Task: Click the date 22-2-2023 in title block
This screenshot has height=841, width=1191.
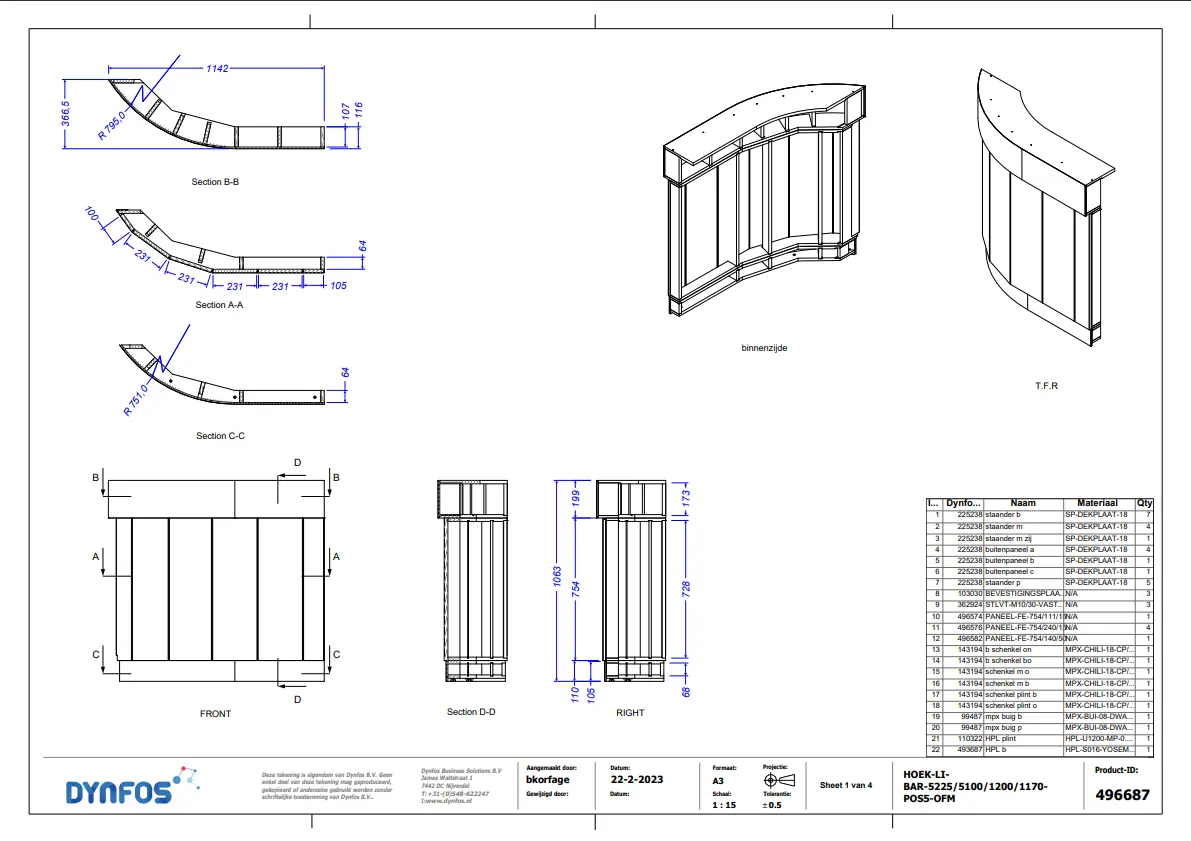Action: click(x=636, y=780)
